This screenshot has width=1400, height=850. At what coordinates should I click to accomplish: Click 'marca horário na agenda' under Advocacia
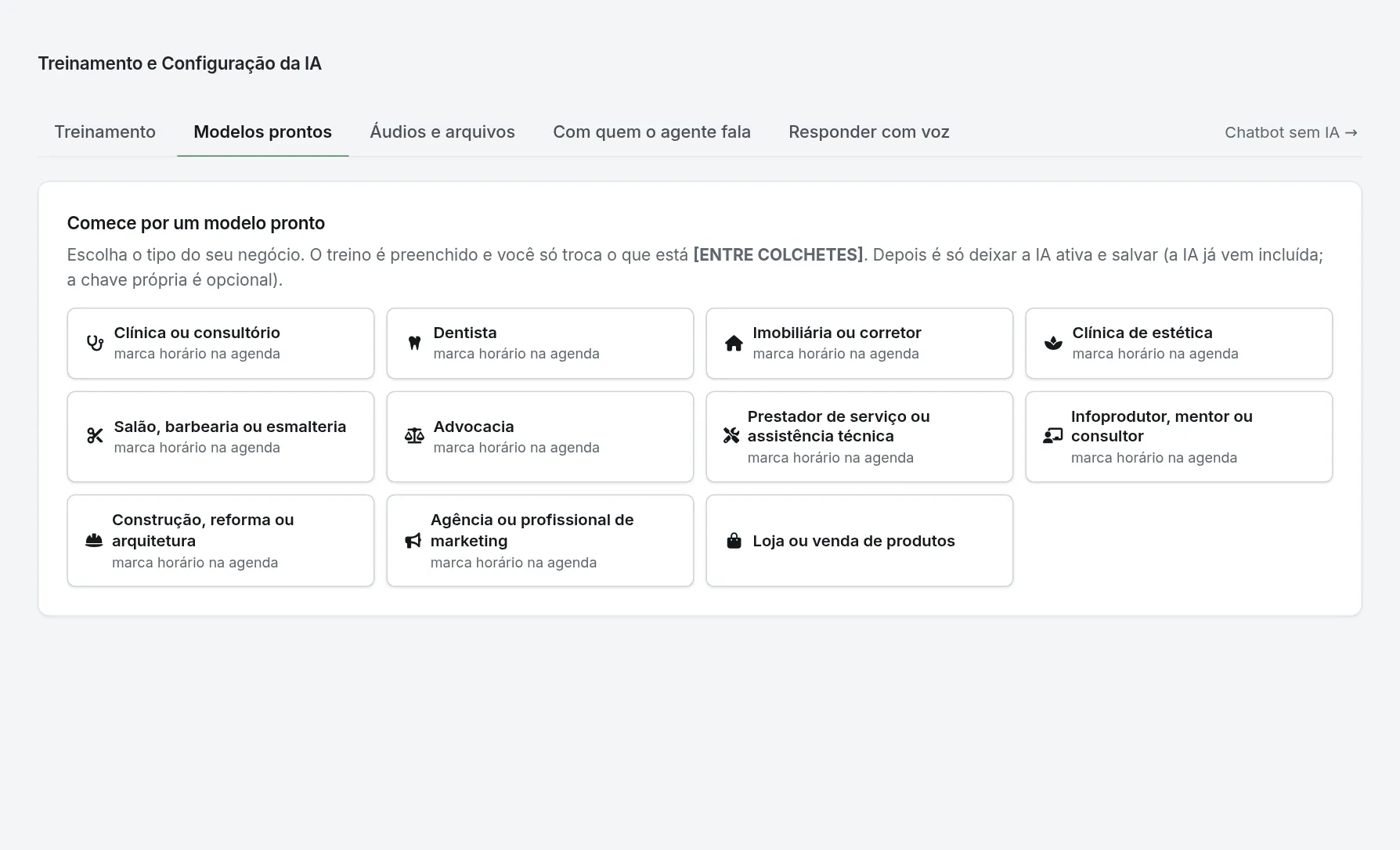pyautogui.click(x=517, y=448)
